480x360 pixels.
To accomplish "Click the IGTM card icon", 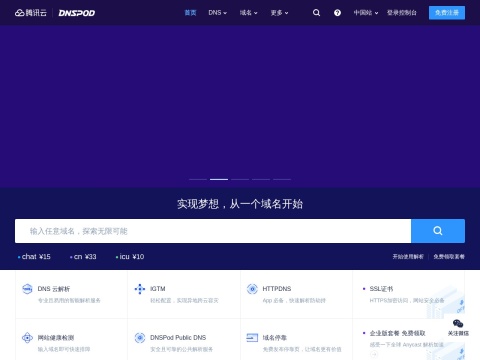I will click(140, 289).
